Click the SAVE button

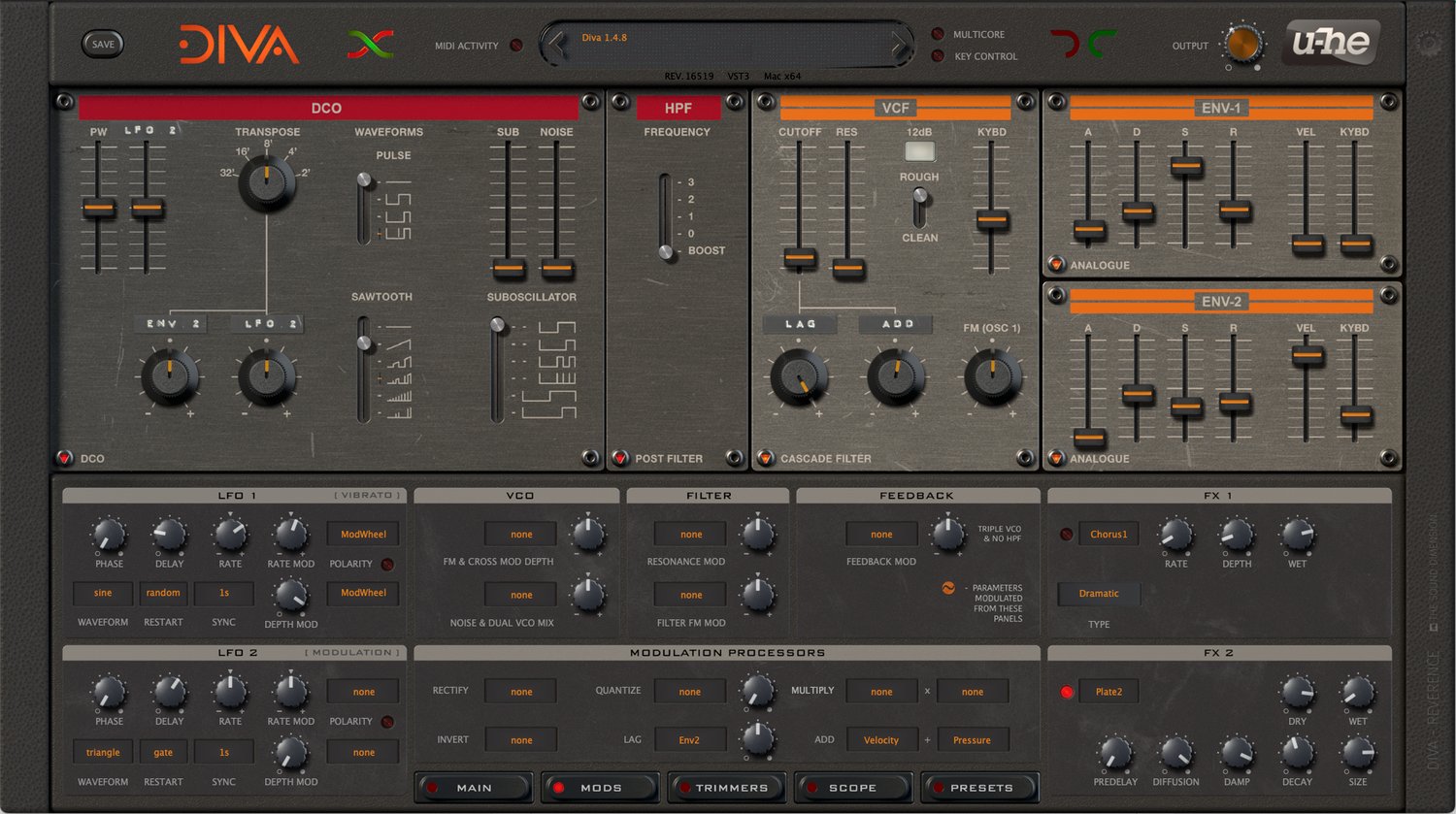[x=103, y=44]
